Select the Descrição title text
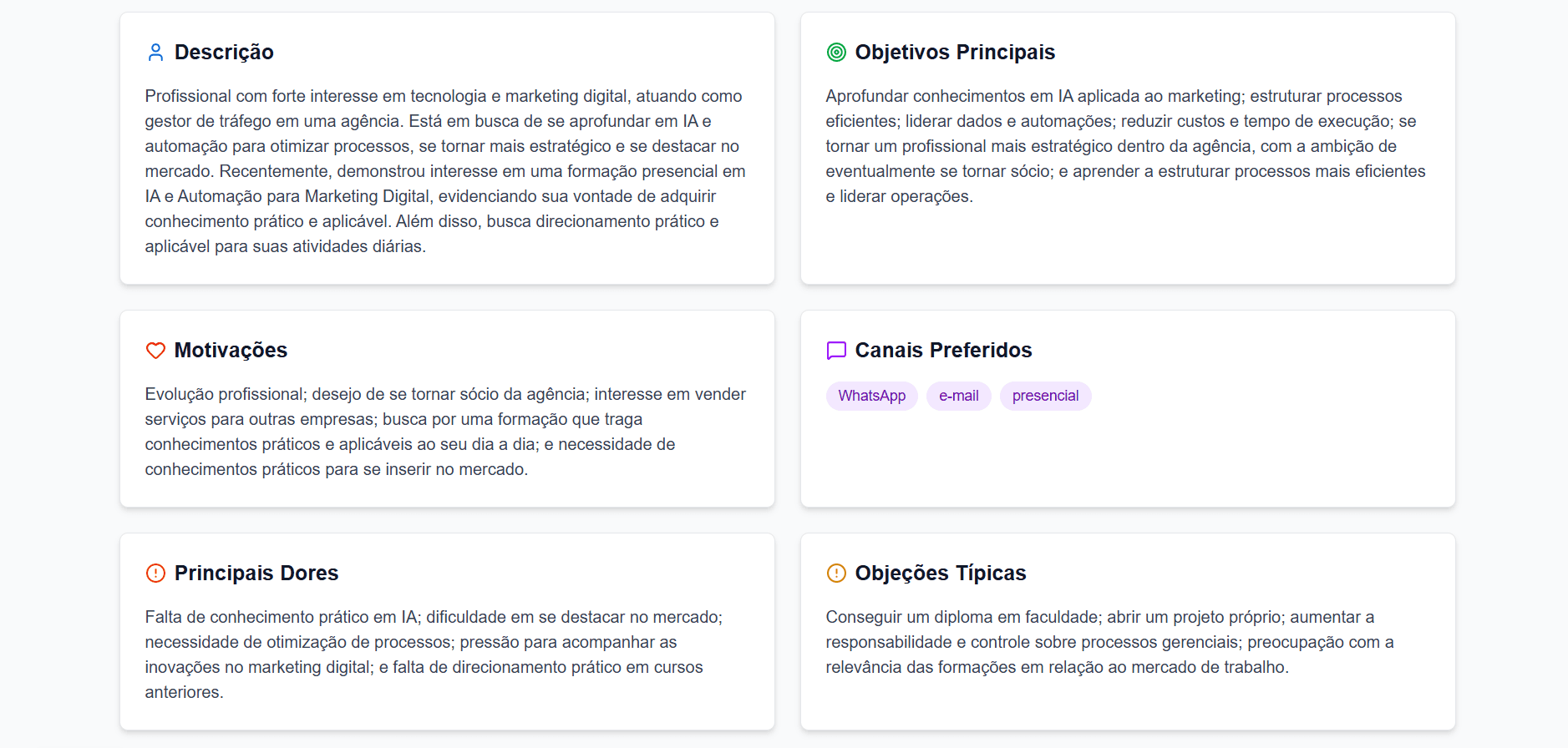Viewport: 1568px width, 748px height. point(224,52)
